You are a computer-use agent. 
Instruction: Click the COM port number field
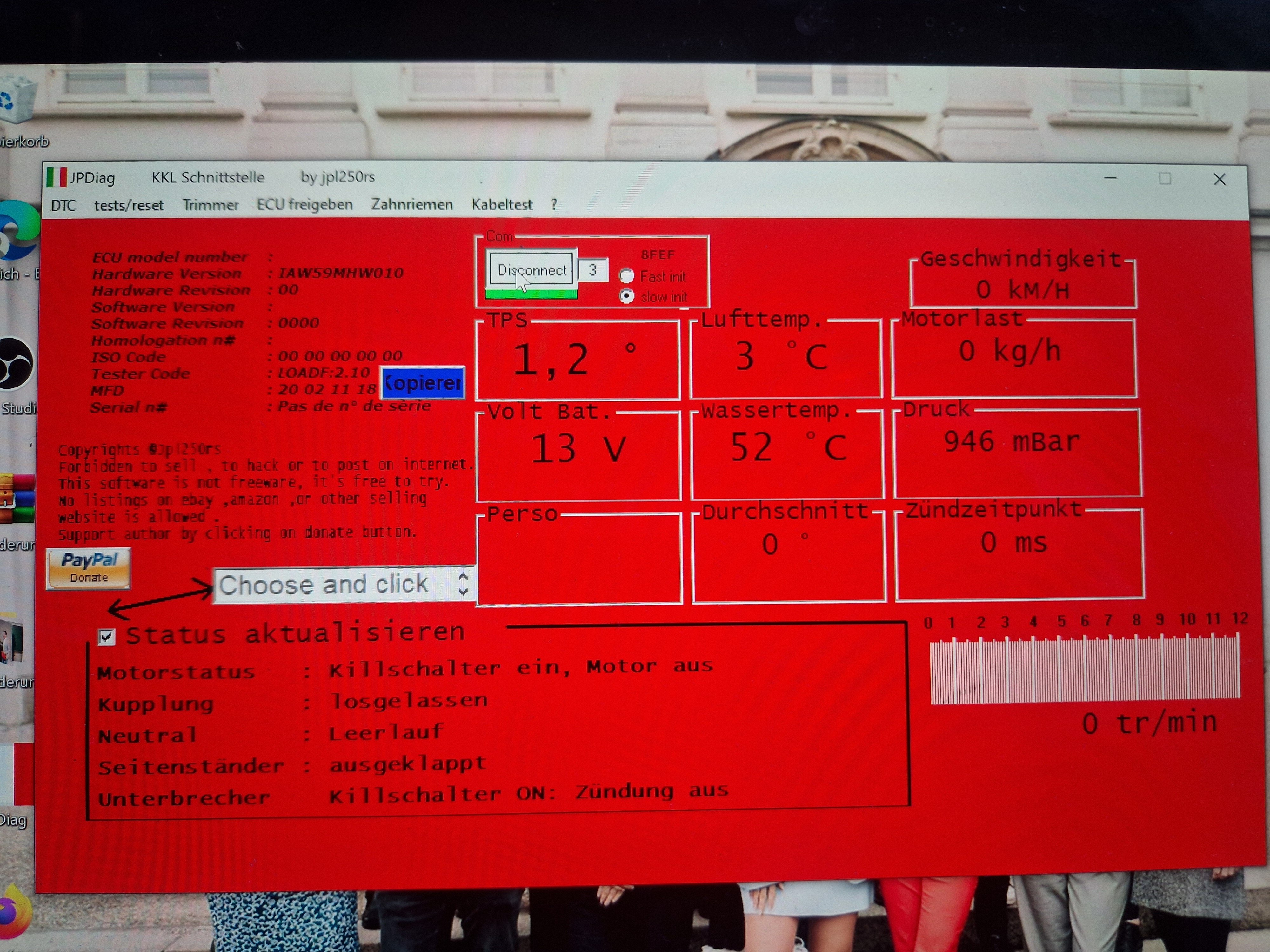[592, 270]
